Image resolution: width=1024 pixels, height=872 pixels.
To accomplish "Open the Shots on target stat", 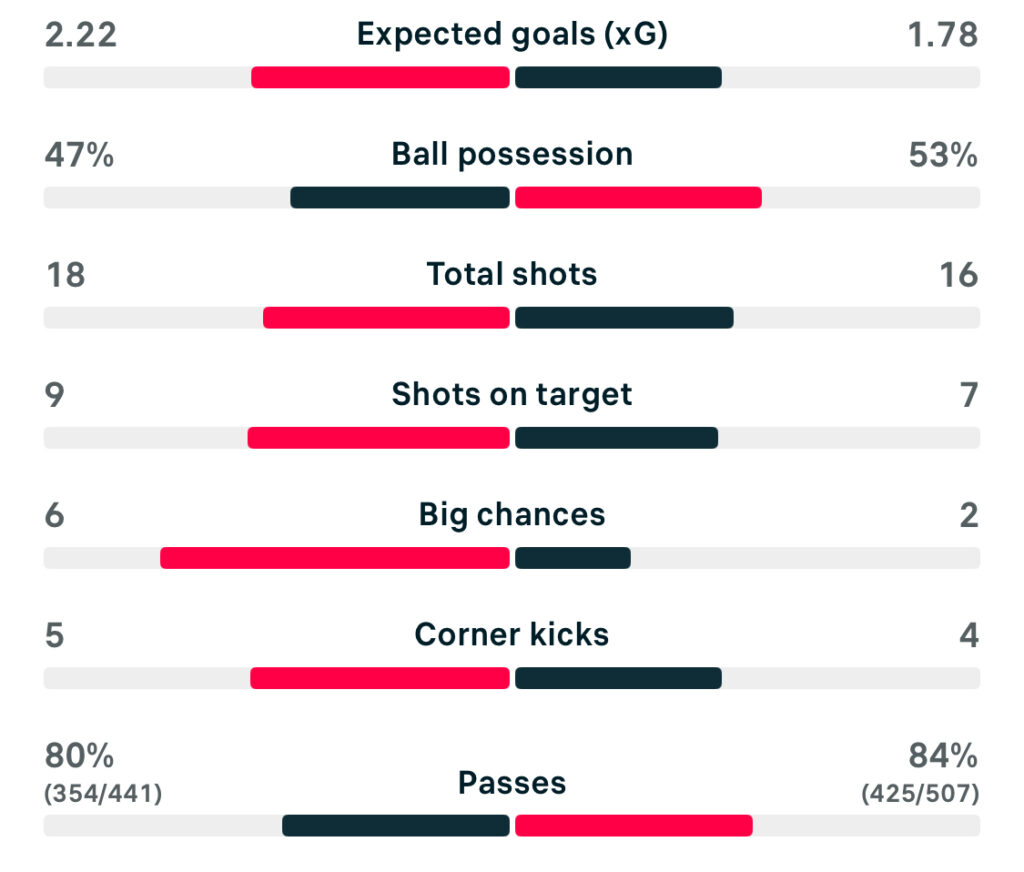I will (x=512, y=395).
